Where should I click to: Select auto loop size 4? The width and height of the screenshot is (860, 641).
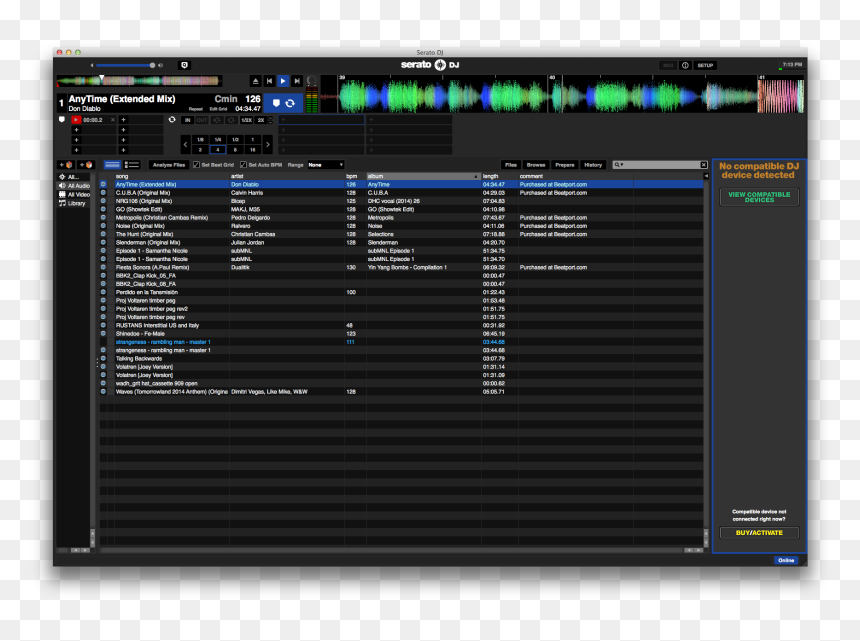click(x=218, y=150)
